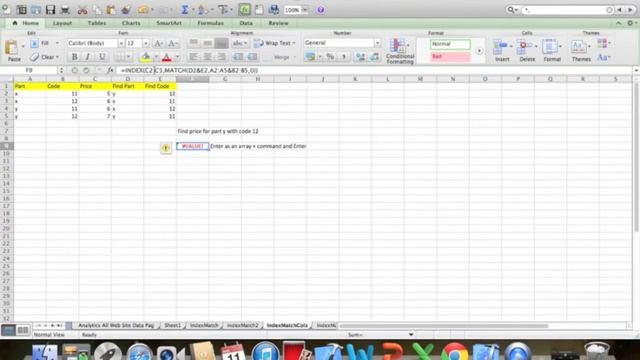Screen dimensions: 640x360
Task: Apply red font color swatch
Action: [166, 57]
